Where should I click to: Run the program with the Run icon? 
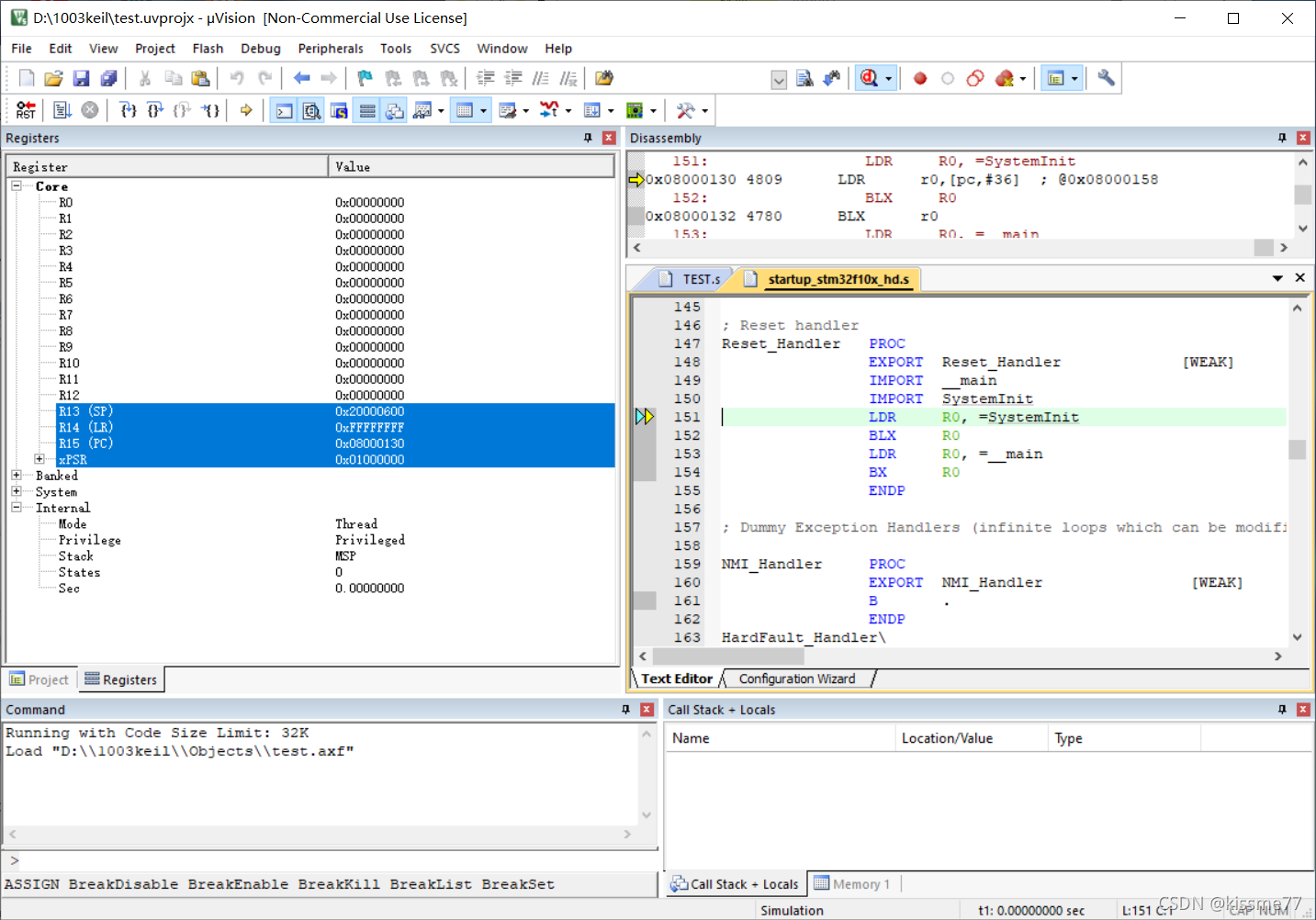click(62, 111)
